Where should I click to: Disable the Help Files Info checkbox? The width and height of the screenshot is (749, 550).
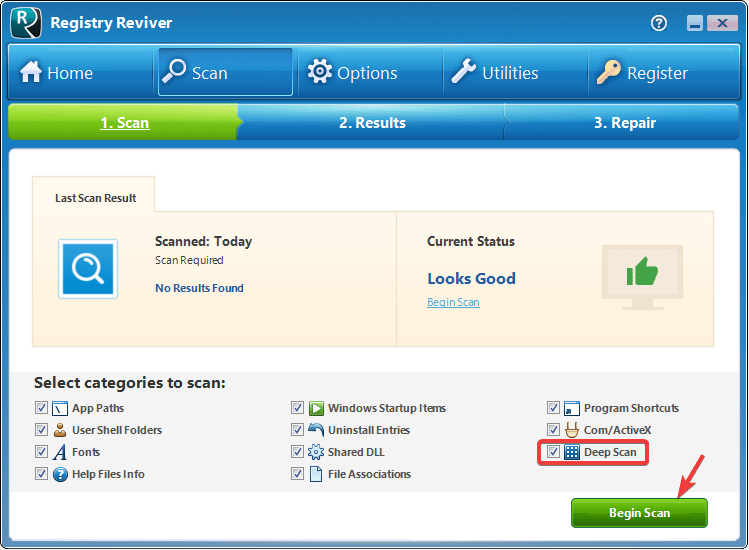click(41, 474)
